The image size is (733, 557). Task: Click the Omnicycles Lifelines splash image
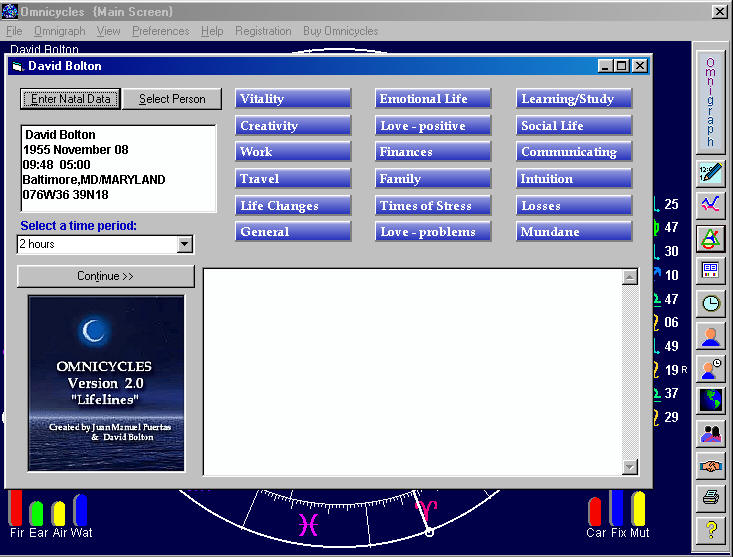(106, 382)
